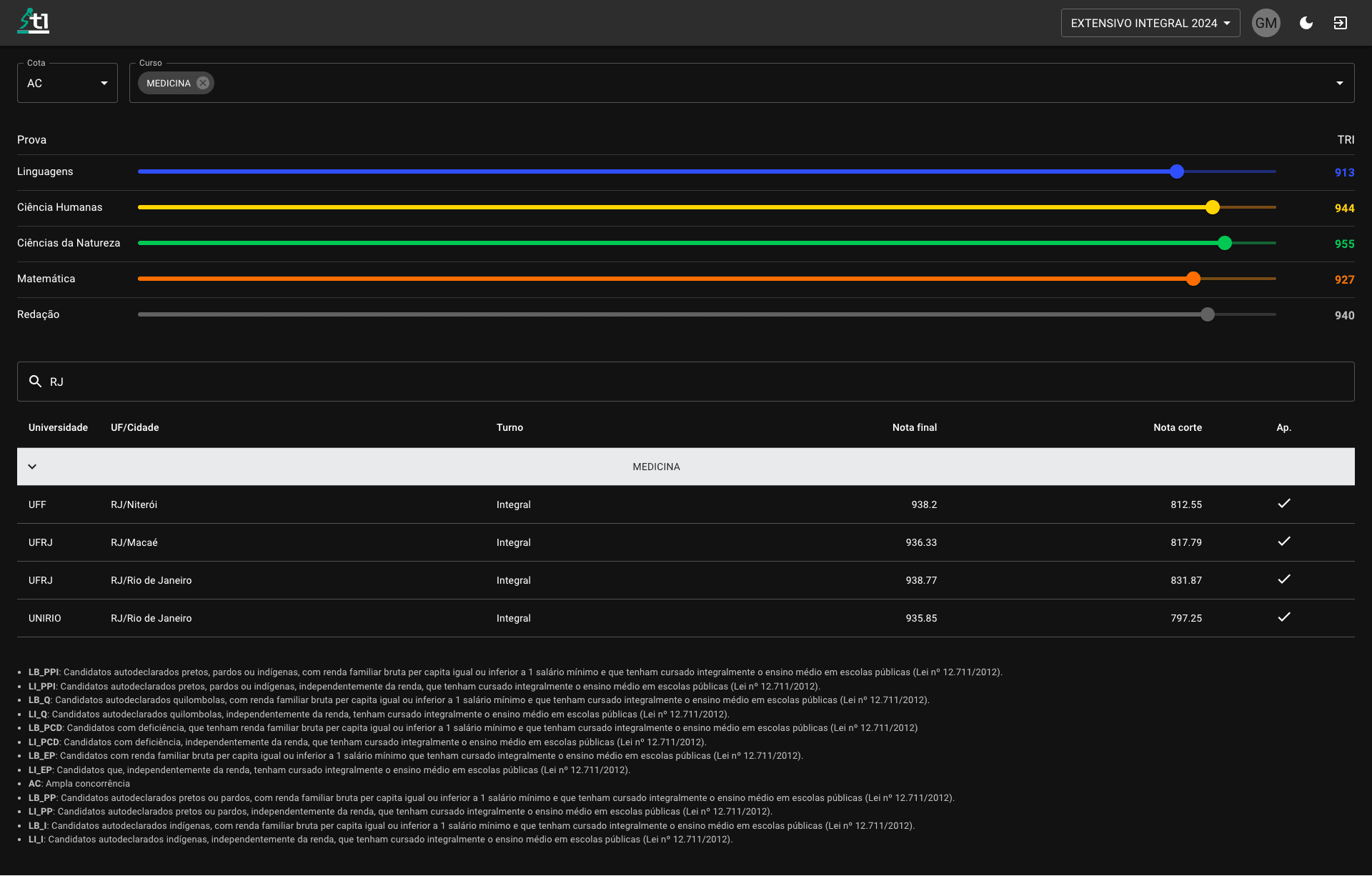Viewport: 1372px width, 876px height.
Task: Click the UNIRIO approval checkmark
Action: coord(1283,617)
